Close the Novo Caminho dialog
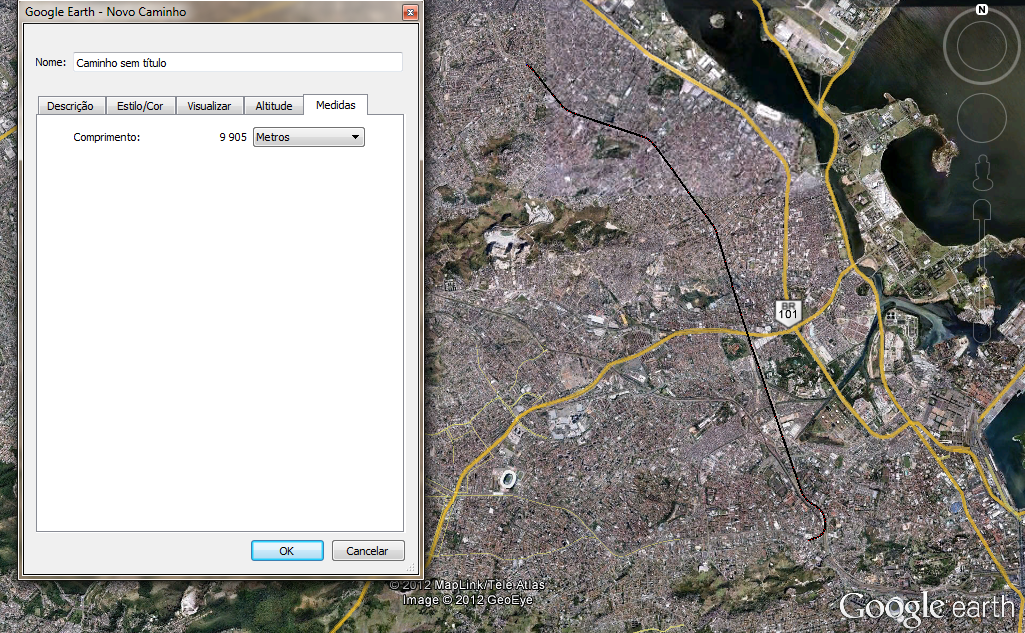 click(x=409, y=13)
